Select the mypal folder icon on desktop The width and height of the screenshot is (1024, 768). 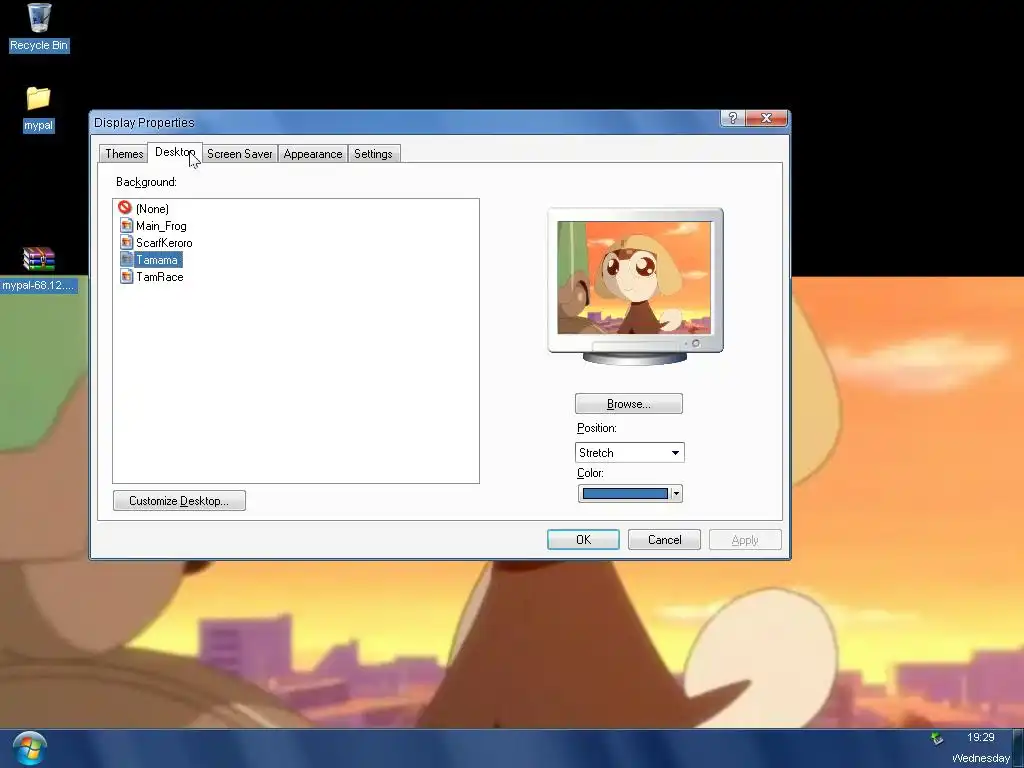39,108
